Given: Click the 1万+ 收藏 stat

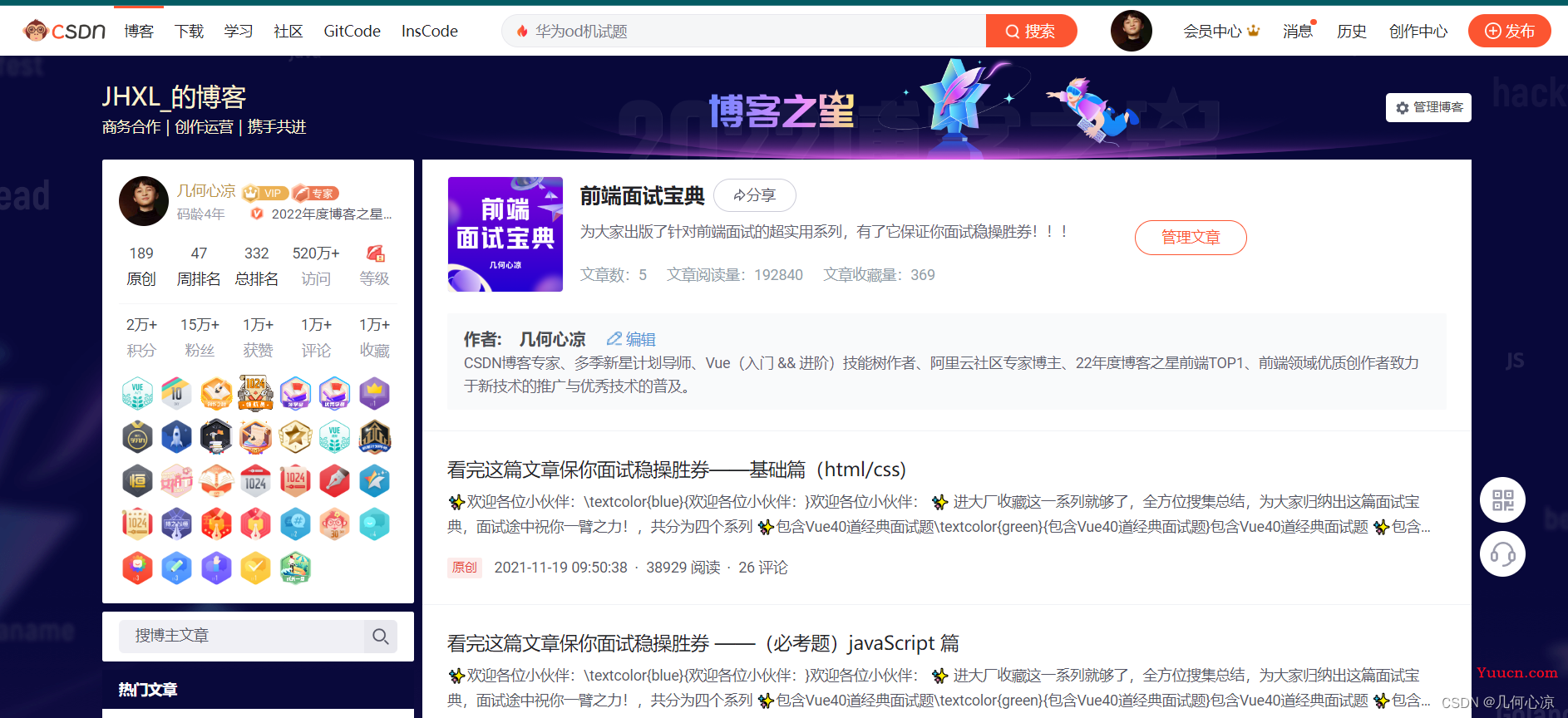Looking at the screenshot, I should (x=374, y=337).
